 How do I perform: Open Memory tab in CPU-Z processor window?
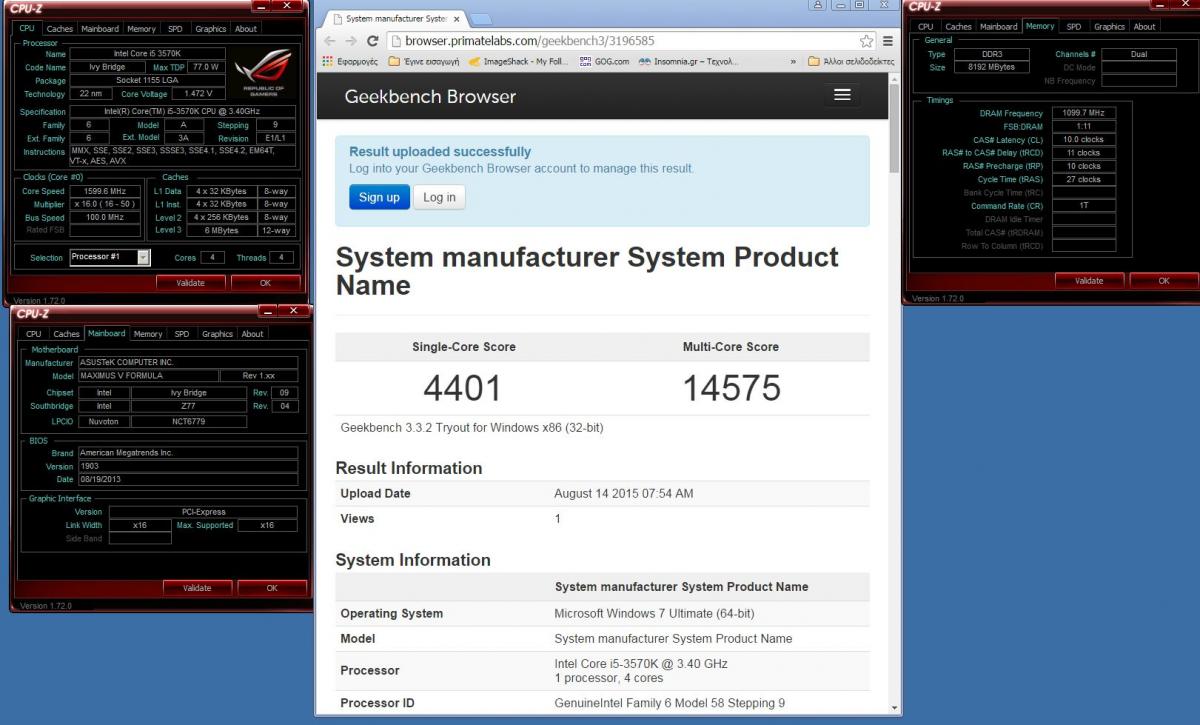coord(141,29)
